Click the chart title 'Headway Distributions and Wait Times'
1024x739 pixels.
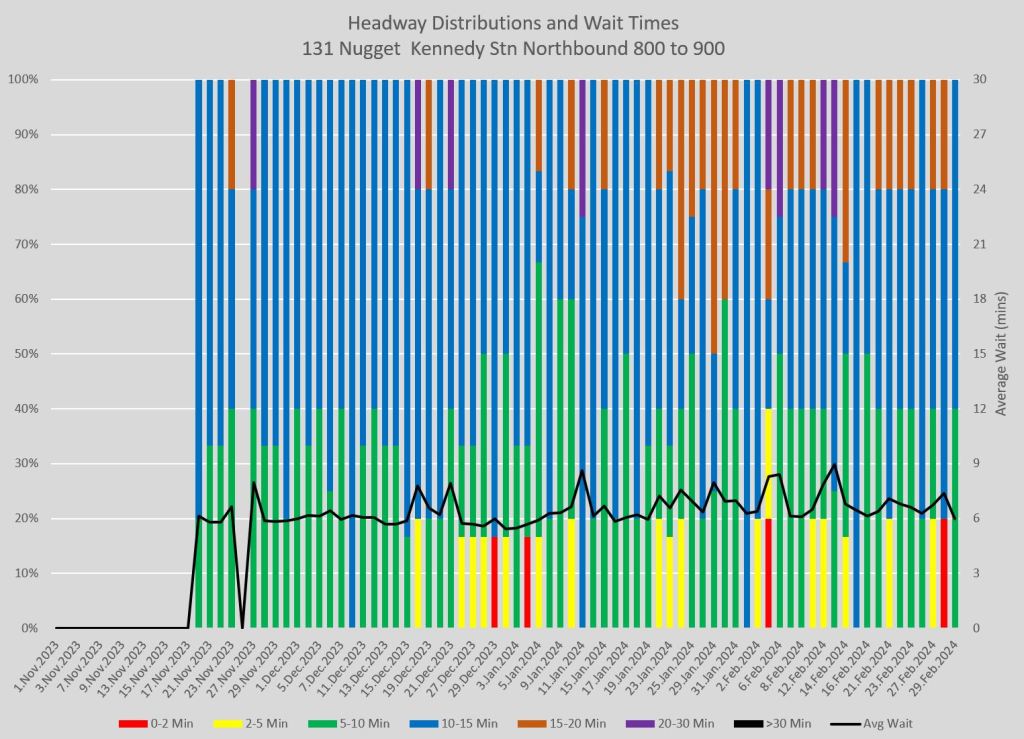511,22
